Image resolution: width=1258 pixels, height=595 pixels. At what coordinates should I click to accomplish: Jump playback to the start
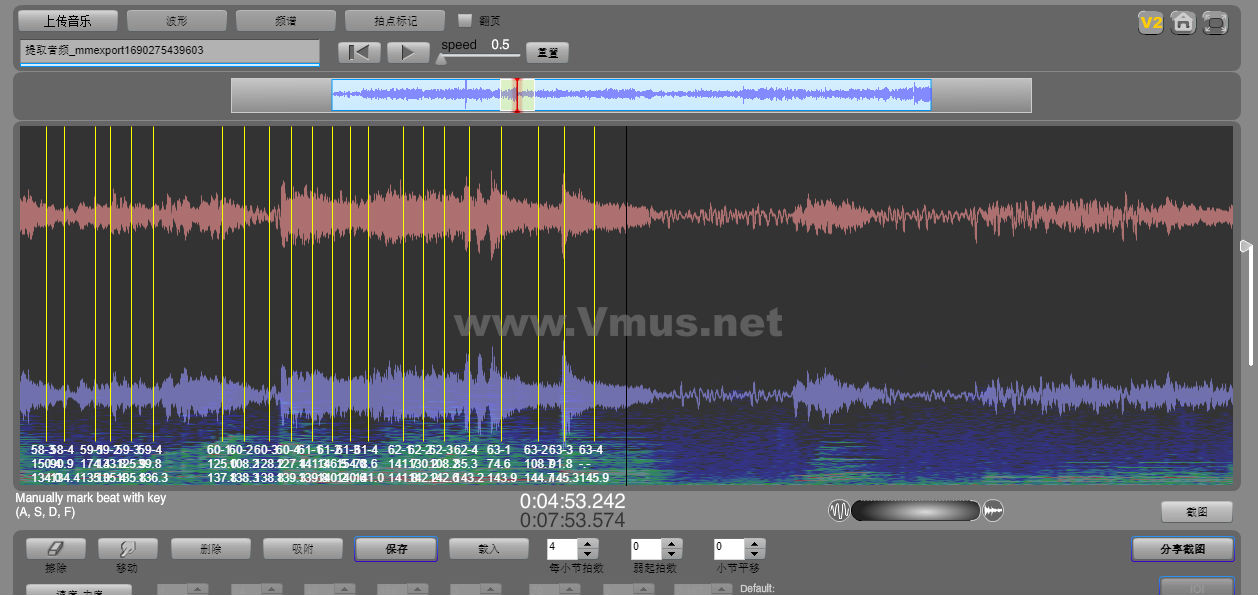pos(359,52)
